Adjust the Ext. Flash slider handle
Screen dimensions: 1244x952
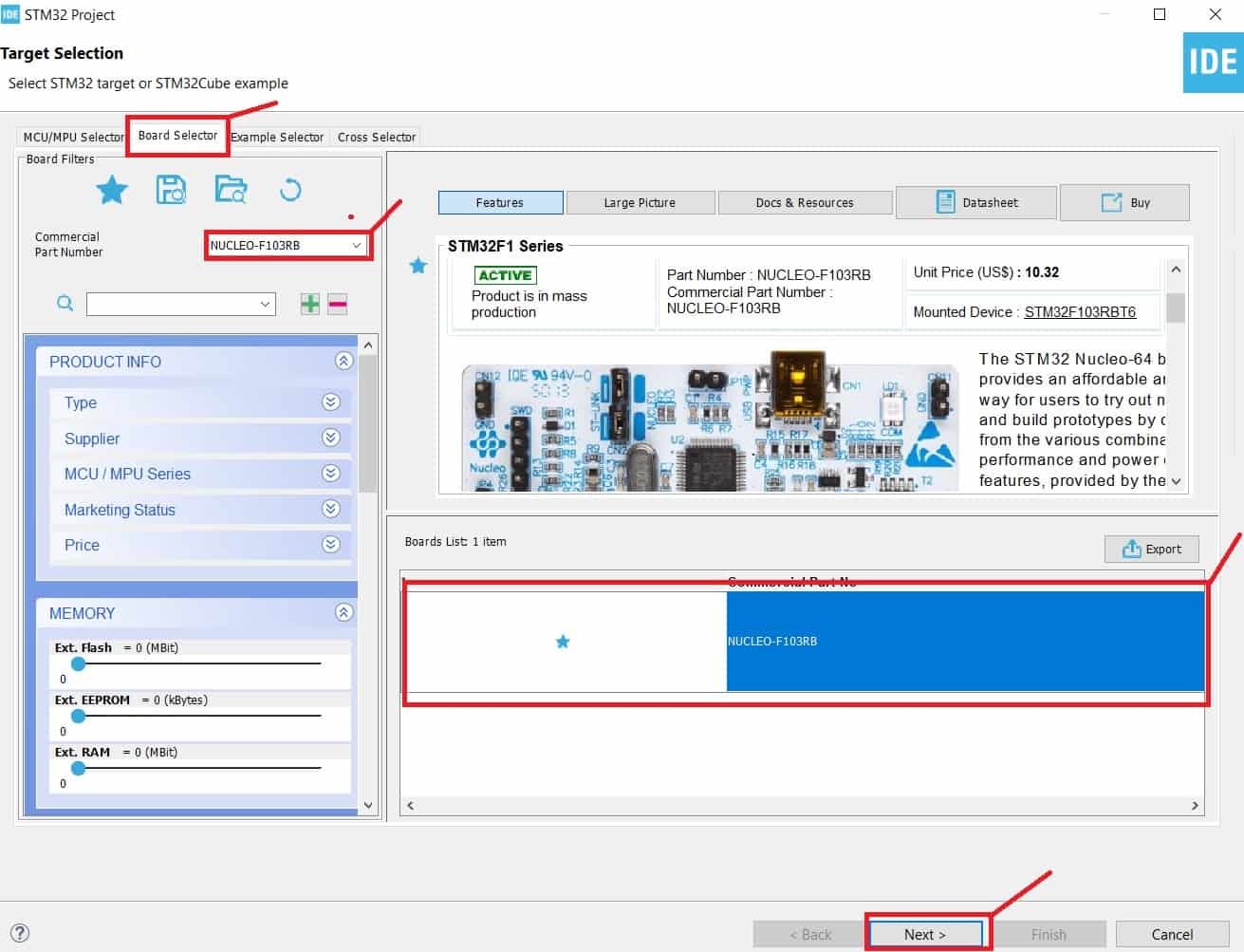[x=79, y=663]
